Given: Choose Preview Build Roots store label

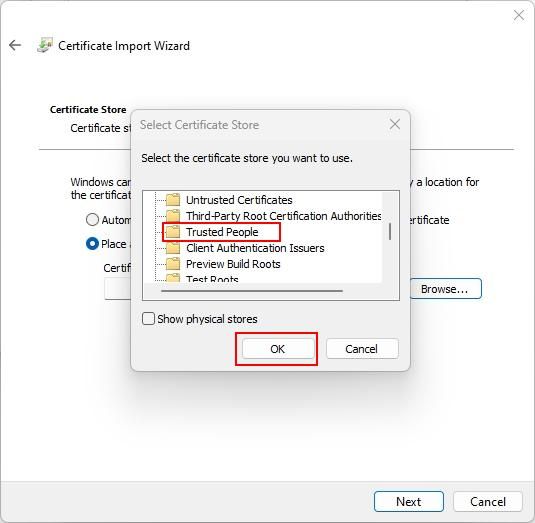Looking at the screenshot, I should click(x=233, y=264).
